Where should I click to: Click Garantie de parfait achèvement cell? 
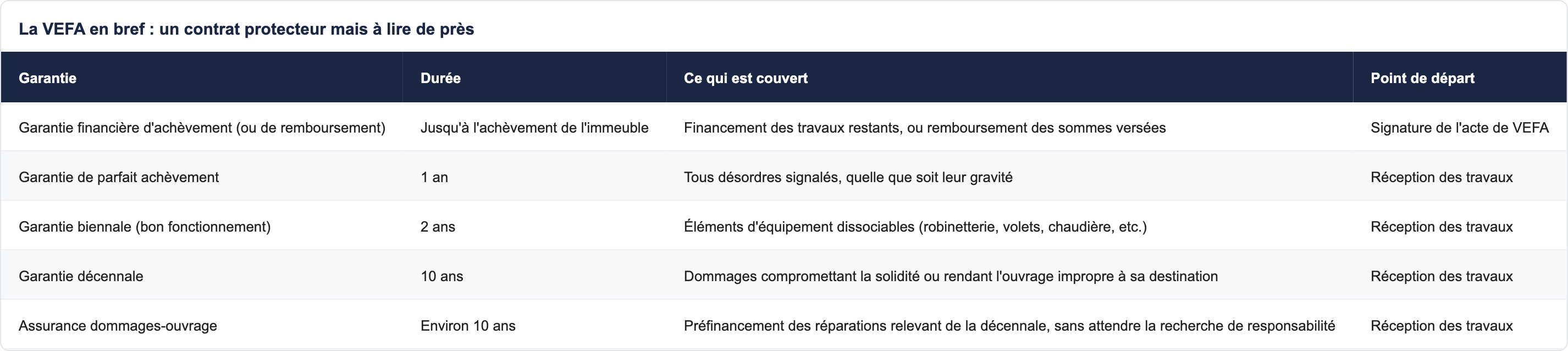[x=201, y=177]
